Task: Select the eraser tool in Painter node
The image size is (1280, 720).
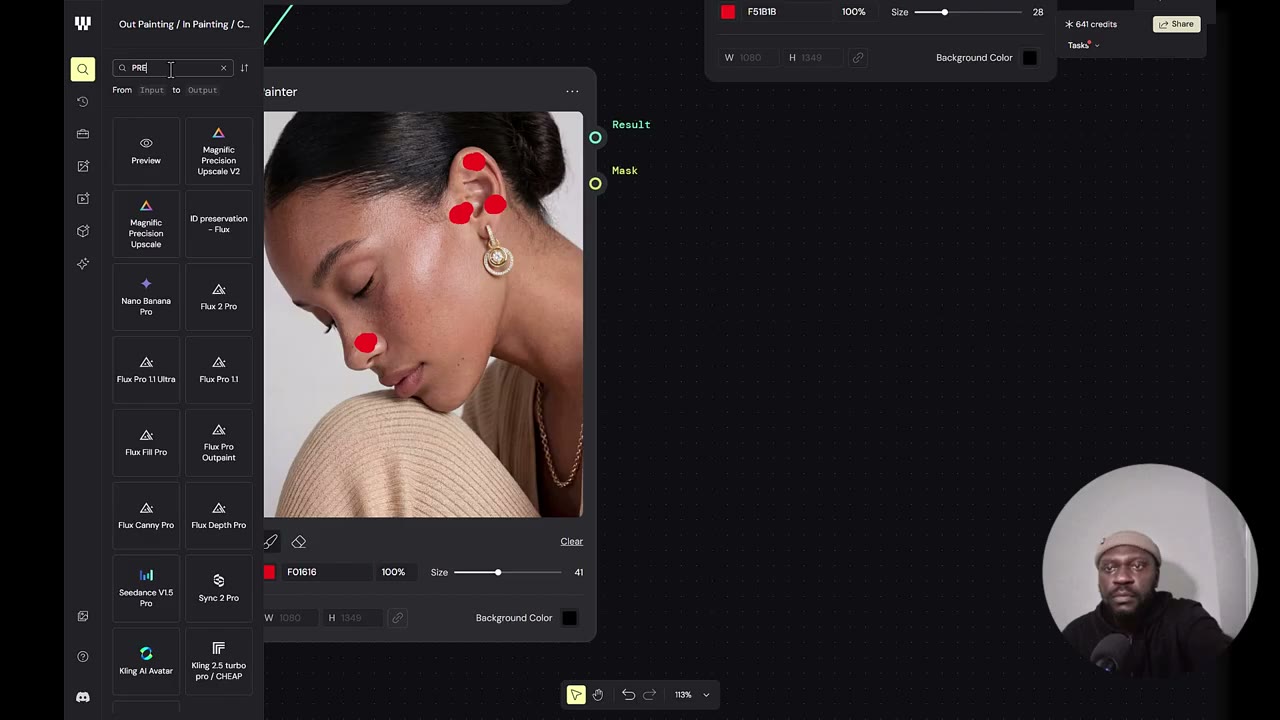Action: 299,542
